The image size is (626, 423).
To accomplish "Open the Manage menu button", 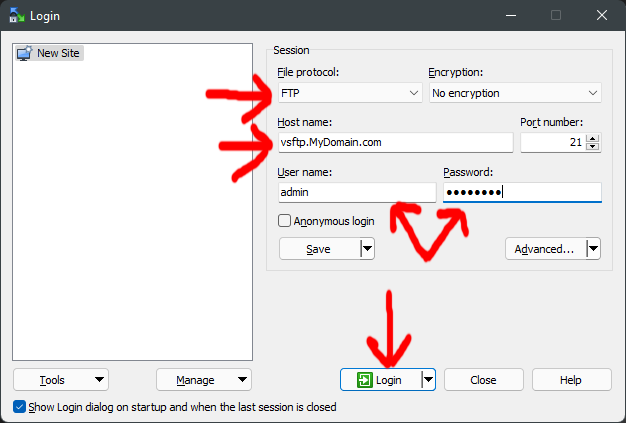I will pyautogui.click(x=204, y=380).
